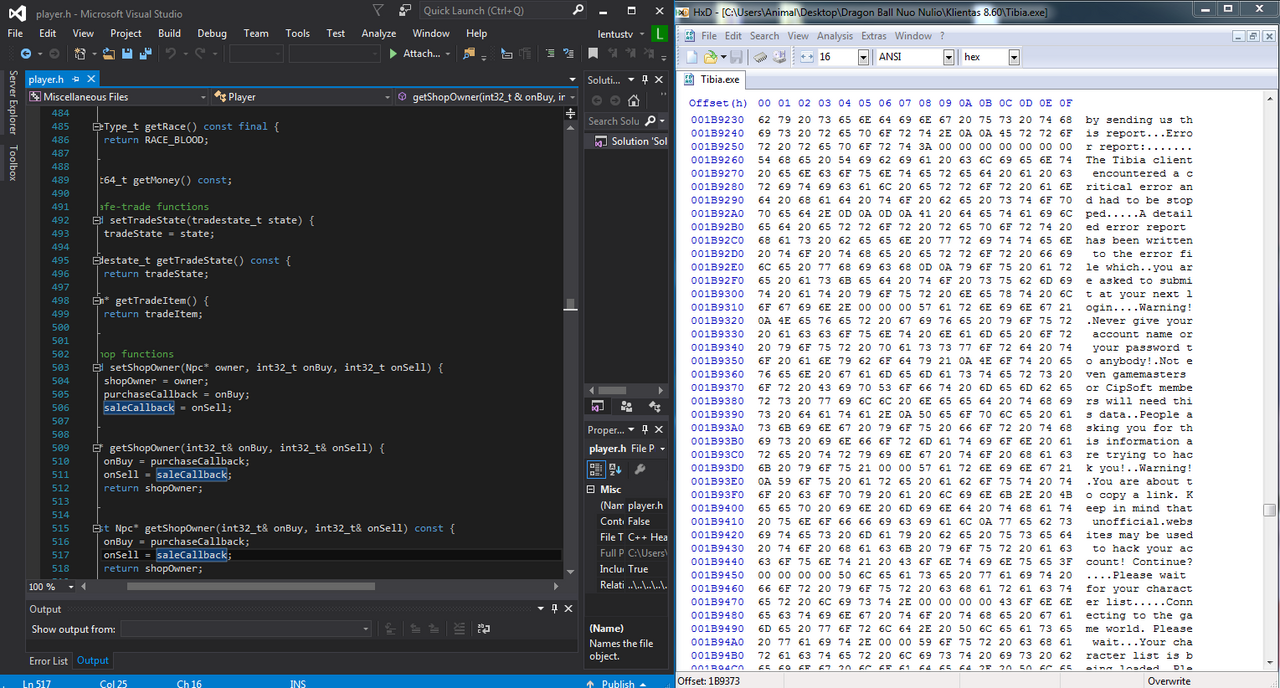Click the Home icon in Solution Explorer

pyautogui.click(x=635, y=100)
